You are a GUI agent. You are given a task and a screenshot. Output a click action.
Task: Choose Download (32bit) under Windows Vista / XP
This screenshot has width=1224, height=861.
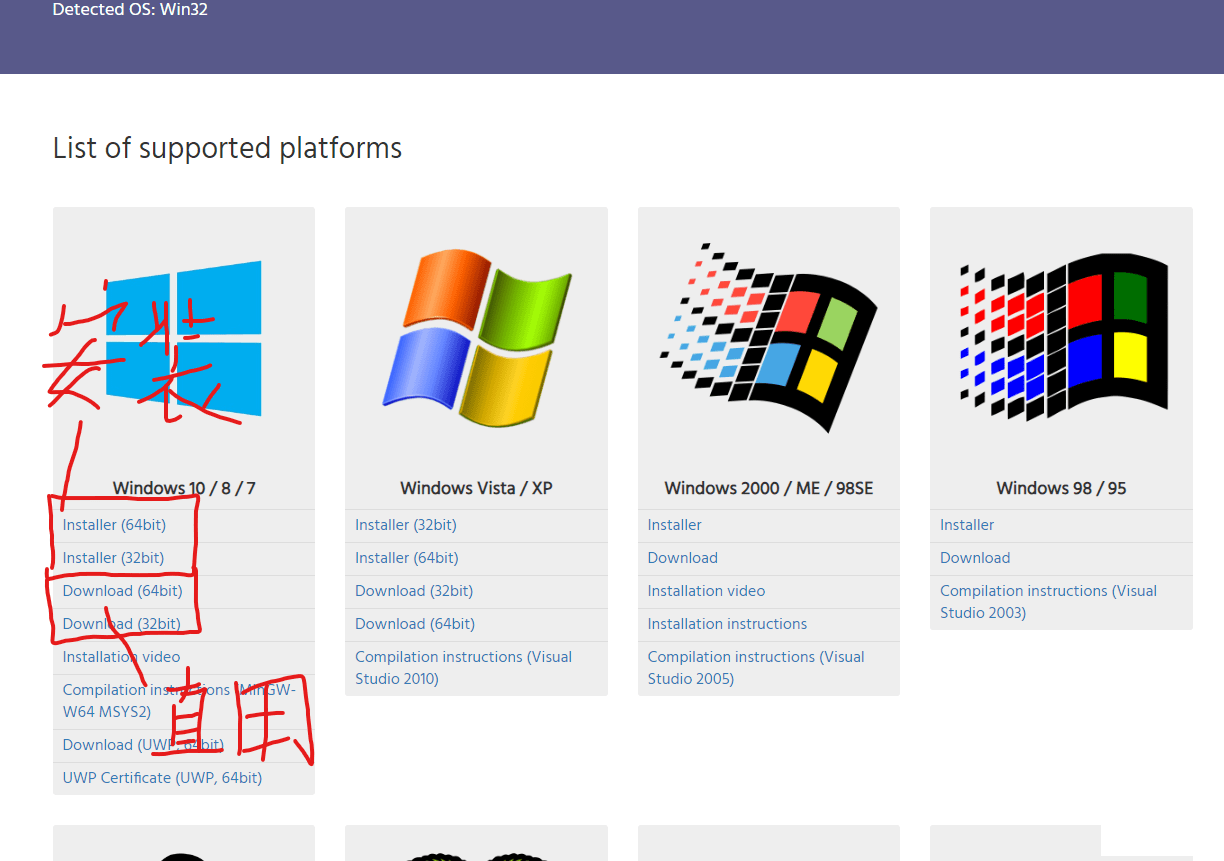tap(414, 591)
